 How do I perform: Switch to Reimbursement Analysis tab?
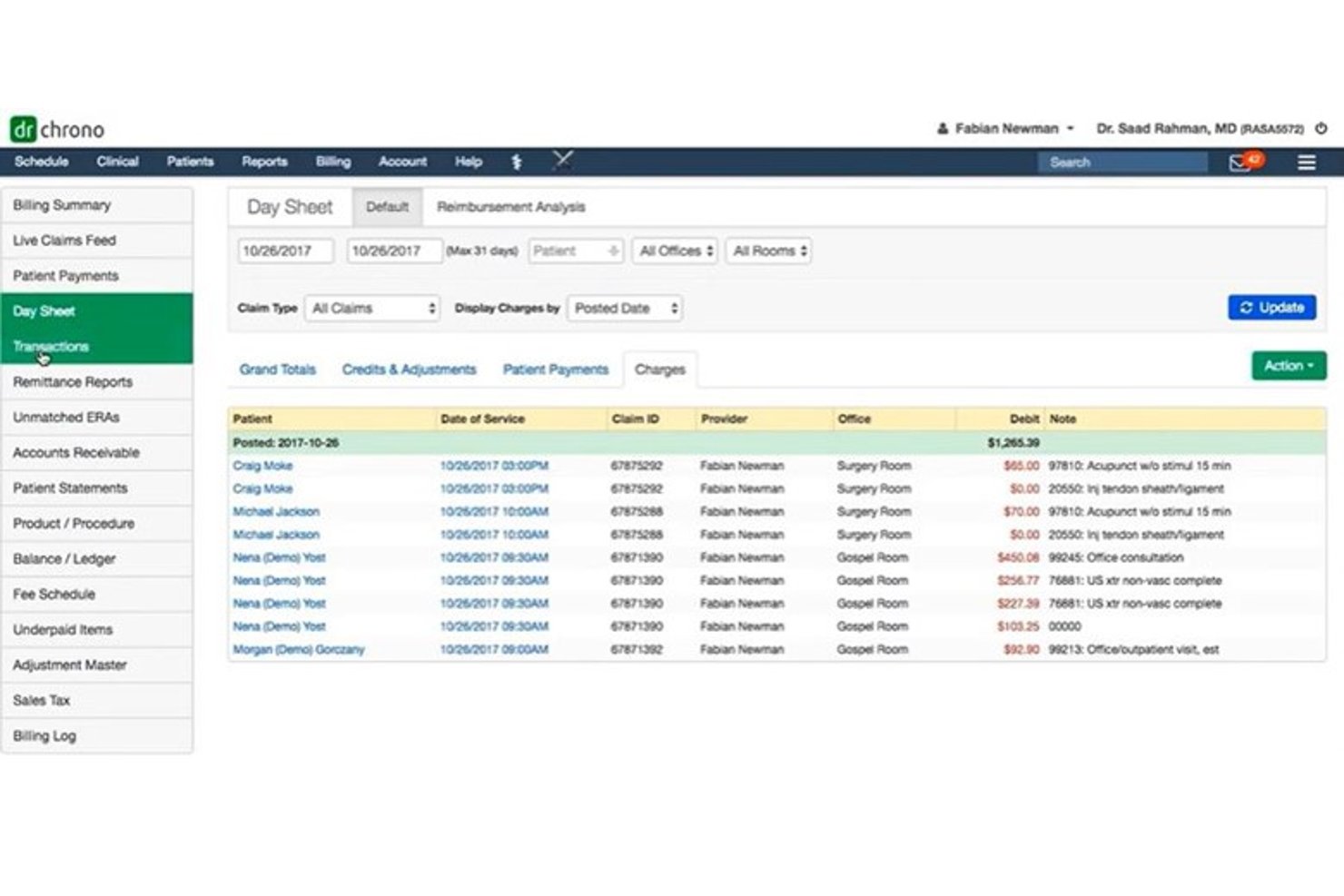click(x=511, y=207)
